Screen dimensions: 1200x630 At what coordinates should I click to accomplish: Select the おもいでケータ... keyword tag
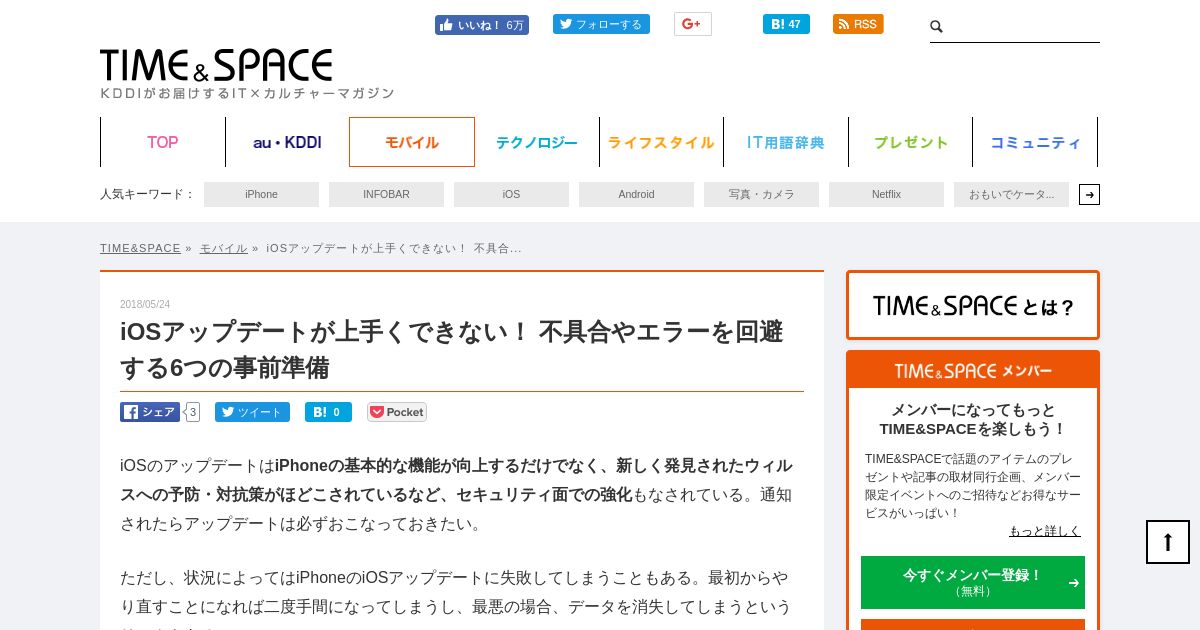click(x=1011, y=194)
